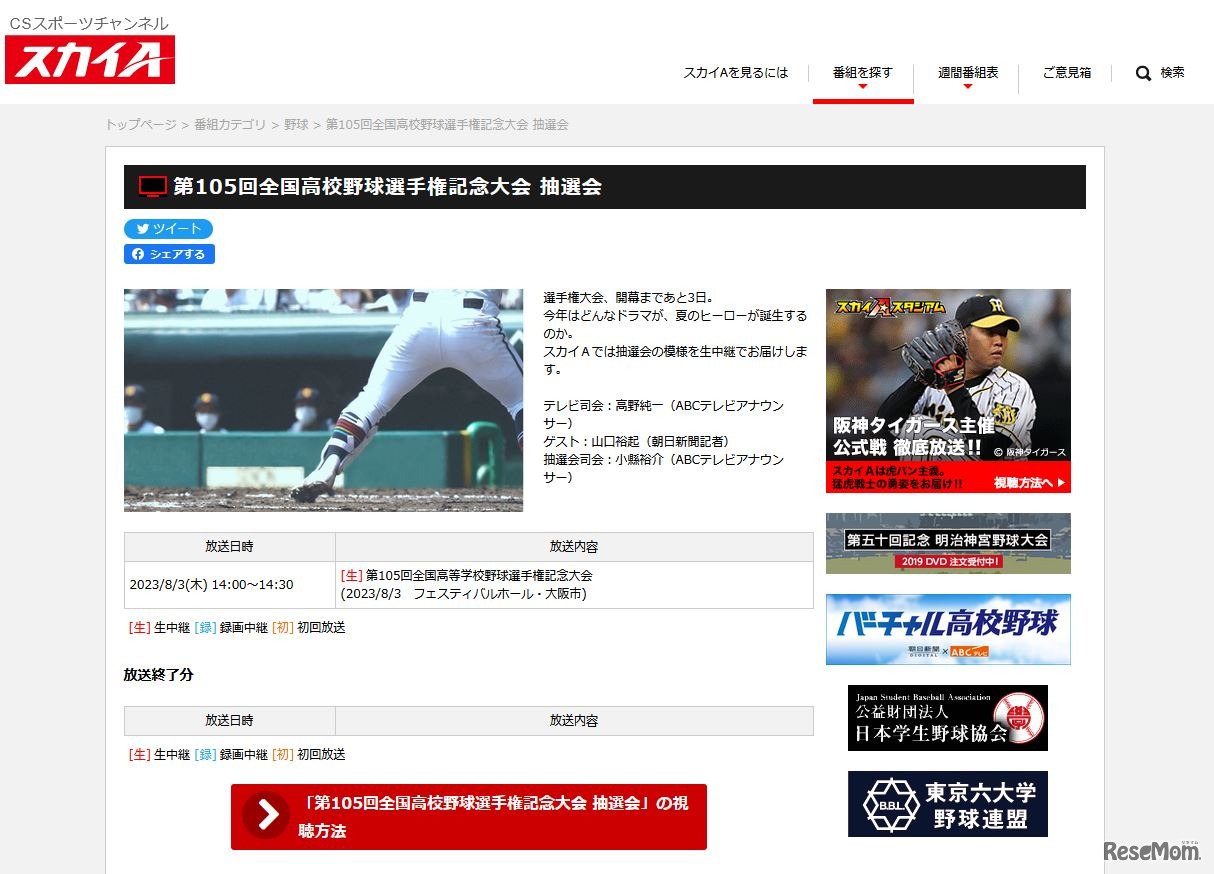Expand the 週間番組表 dropdown menu
The height and width of the screenshot is (874, 1214).
tap(966, 73)
